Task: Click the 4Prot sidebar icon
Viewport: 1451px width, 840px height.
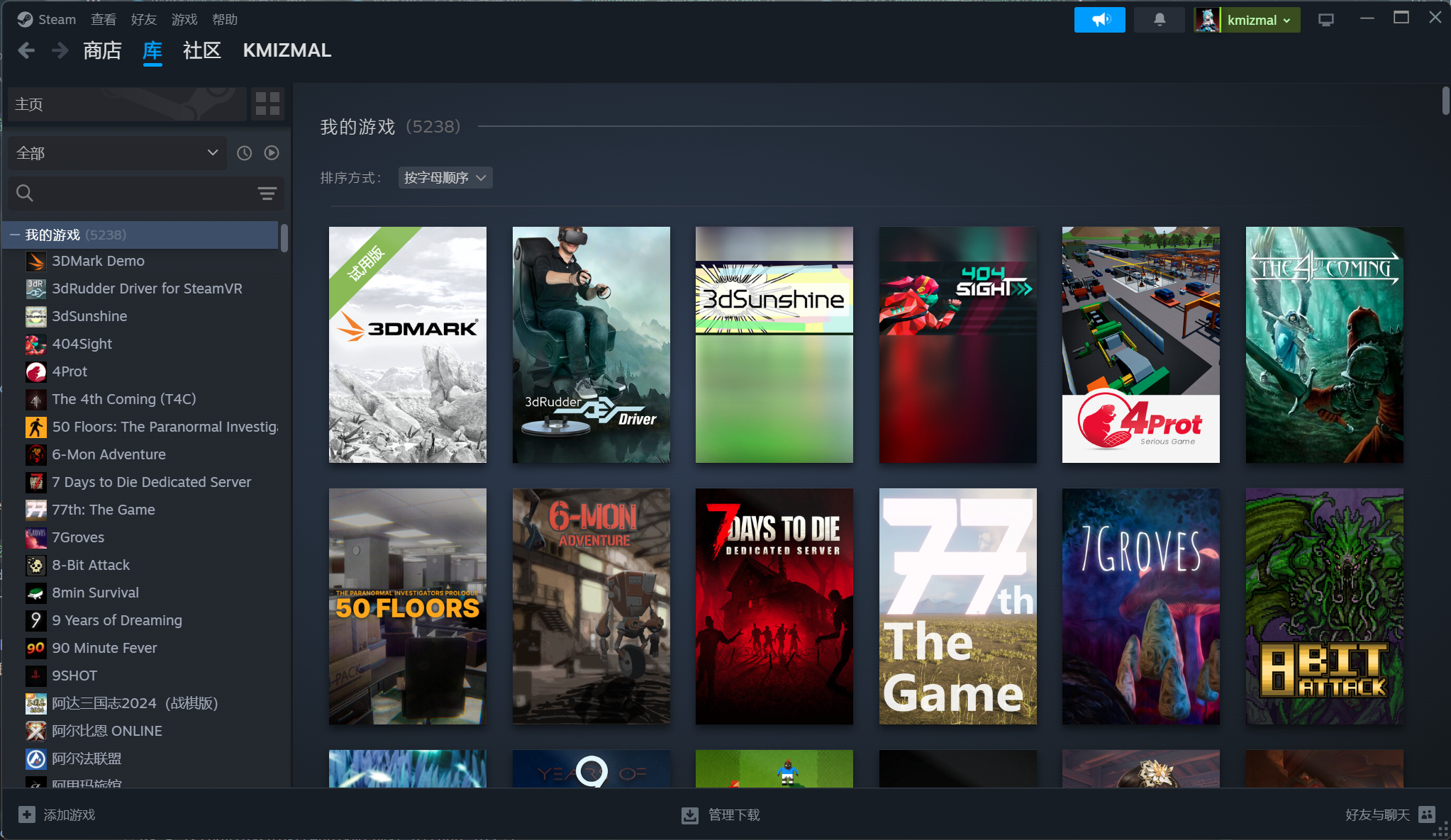Action: [x=36, y=372]
